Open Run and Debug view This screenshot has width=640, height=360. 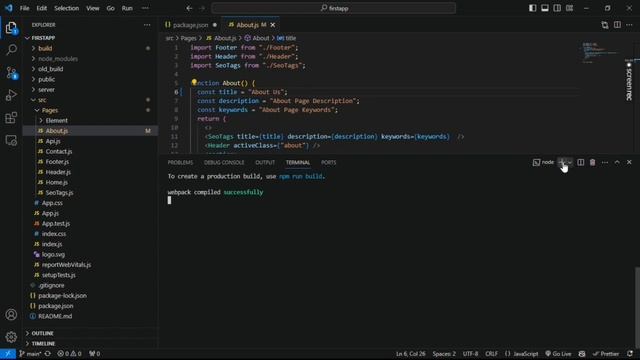pyautogui.click(x=11, y=95)
